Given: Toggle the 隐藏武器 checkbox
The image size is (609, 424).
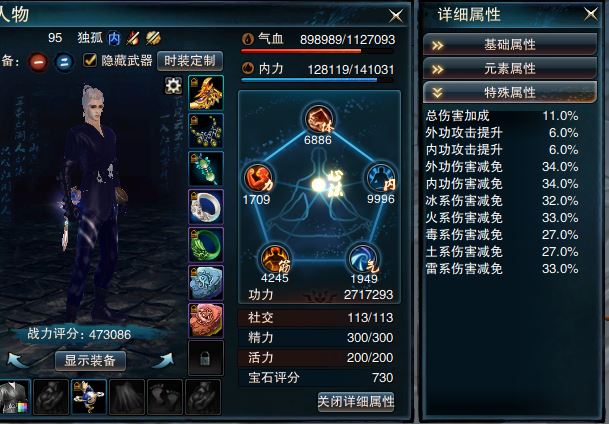Looking at the screenshot, I should pyautogui.click(x=90, y=60).
